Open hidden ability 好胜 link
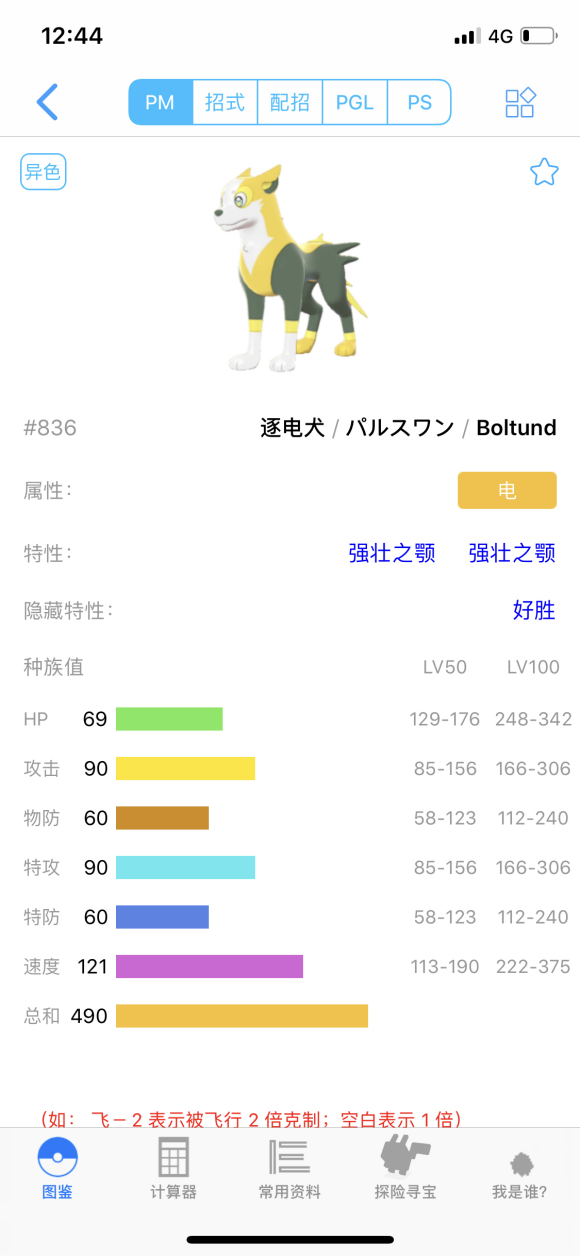 (534, 610)
